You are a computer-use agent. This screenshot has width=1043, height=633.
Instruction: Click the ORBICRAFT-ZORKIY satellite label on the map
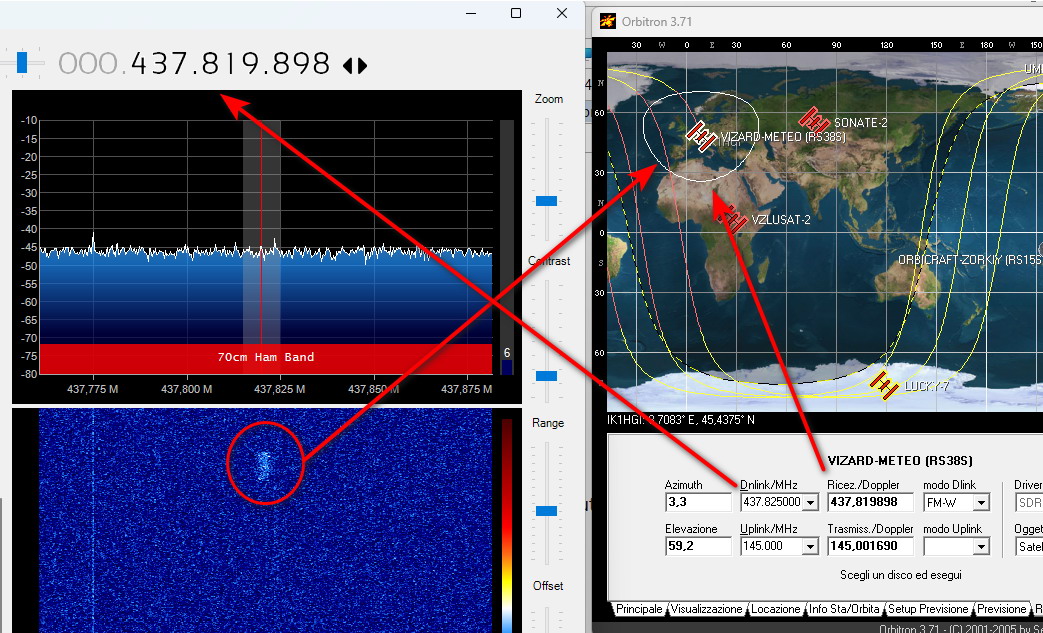(x=970, y=260)
